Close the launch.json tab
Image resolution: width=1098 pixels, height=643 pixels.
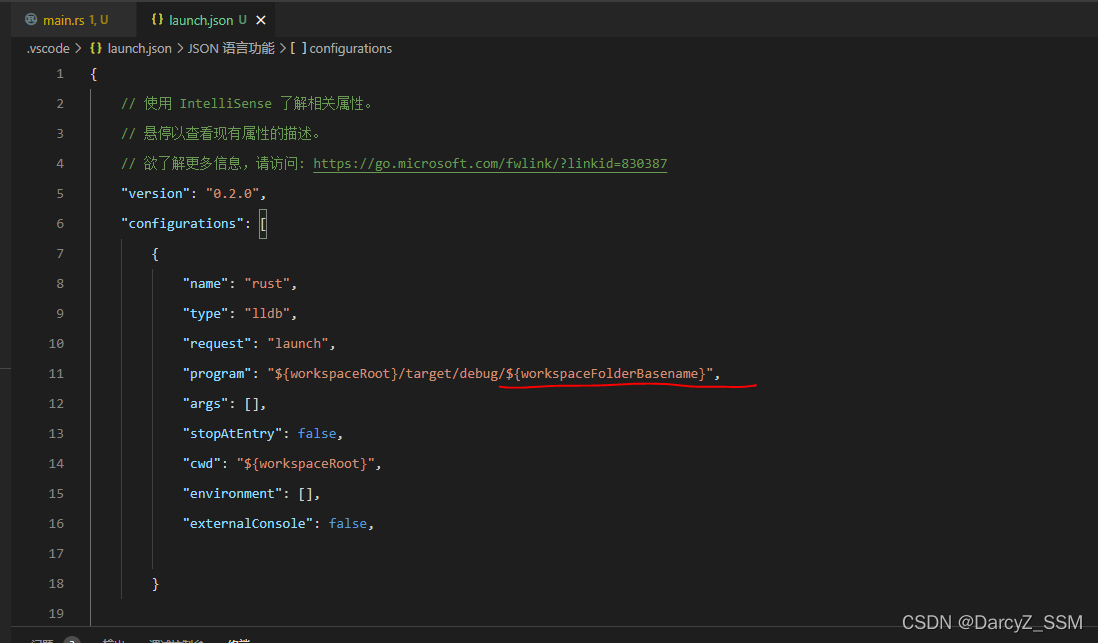pyautogui.click(x=260, y=20)
